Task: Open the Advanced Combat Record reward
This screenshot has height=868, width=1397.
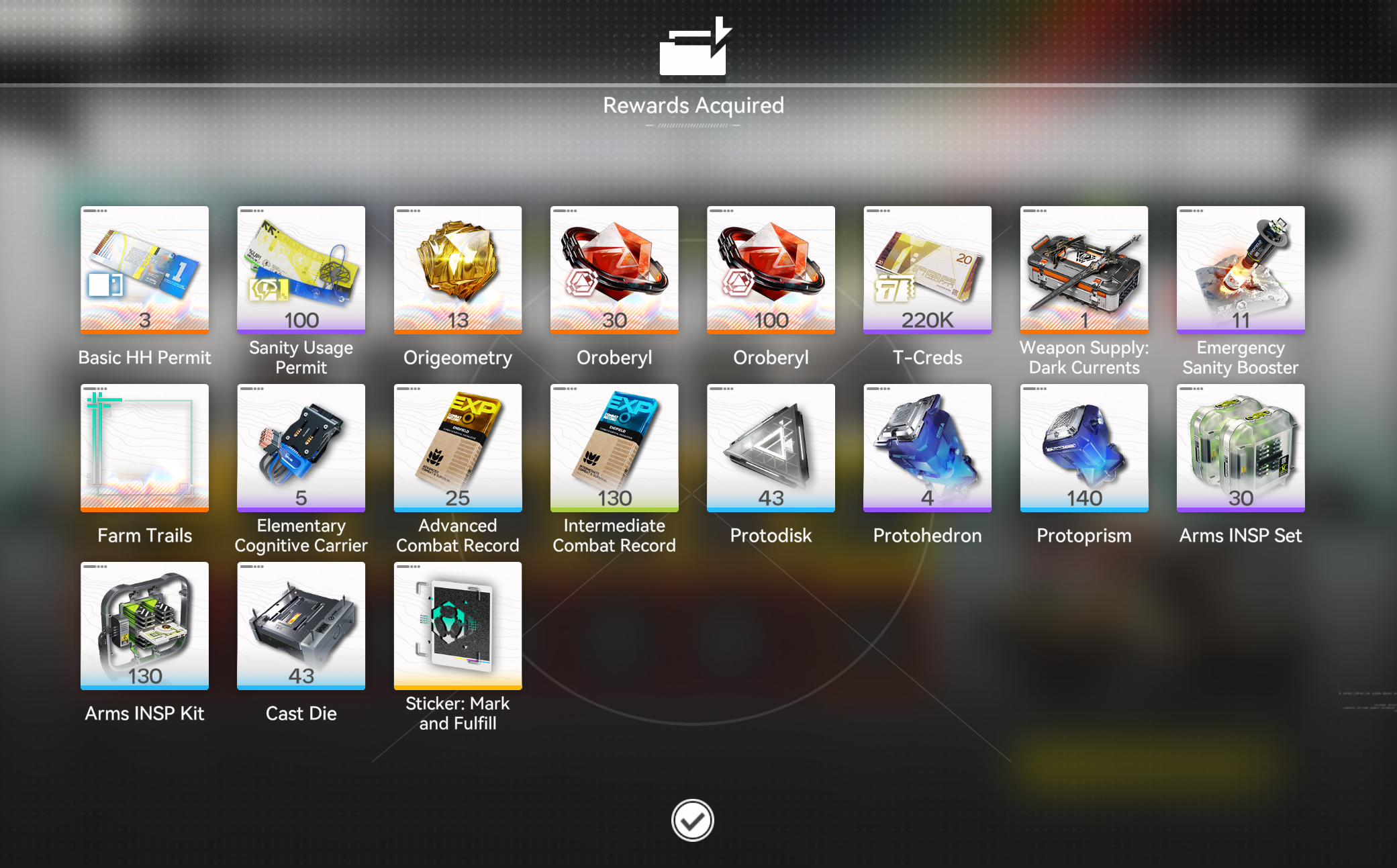Action: (x=457, y=447)
